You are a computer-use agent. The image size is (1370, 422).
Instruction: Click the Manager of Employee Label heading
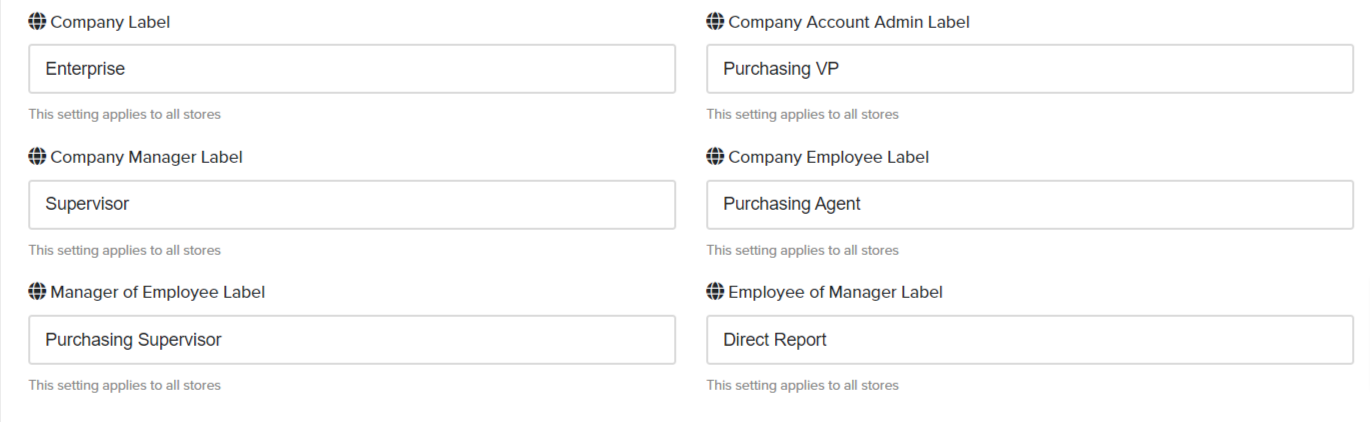[x=157, y=292]
